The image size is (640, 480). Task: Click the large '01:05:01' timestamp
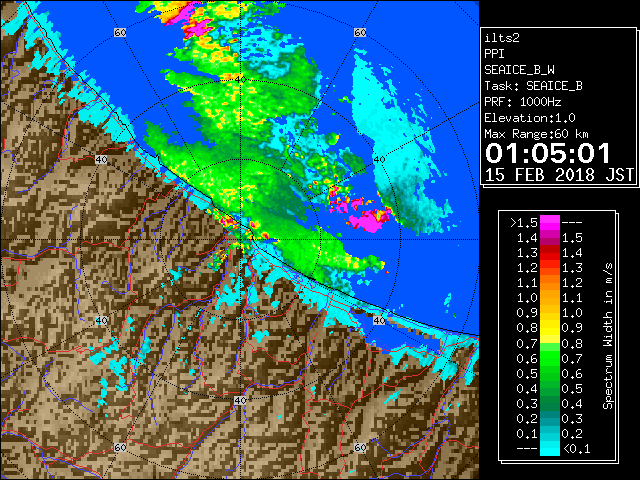[x=548, y=153]
